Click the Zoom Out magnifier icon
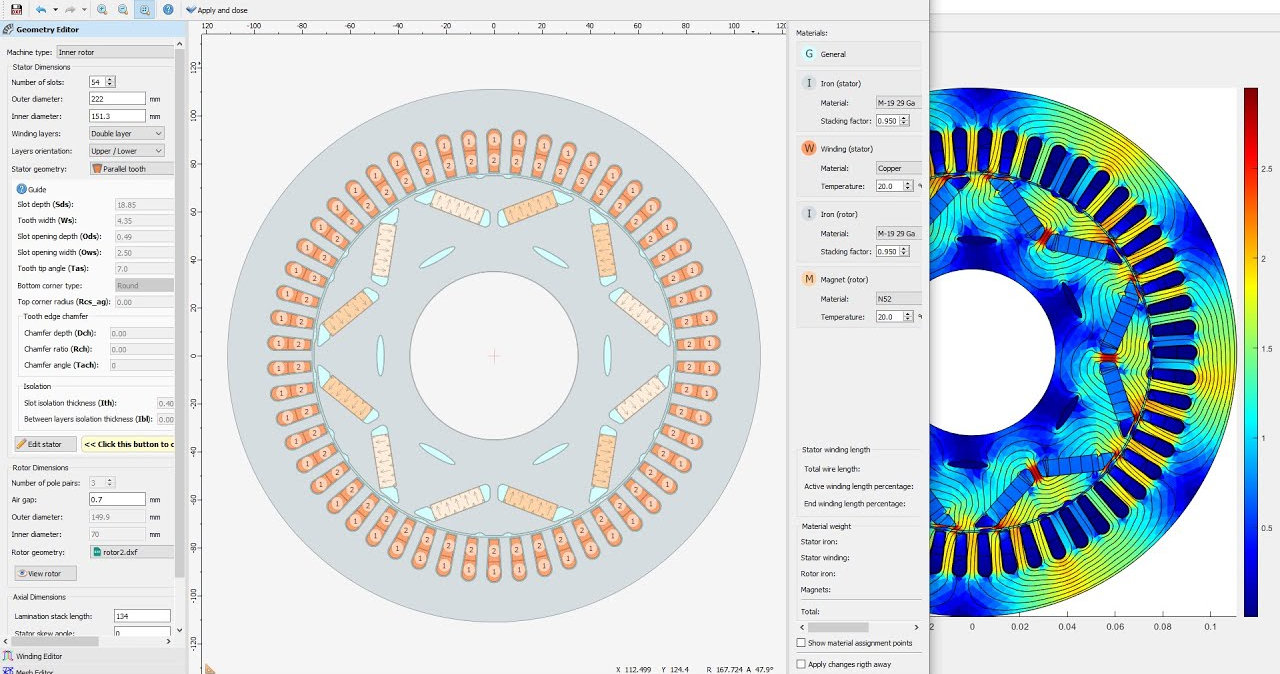 122,9
